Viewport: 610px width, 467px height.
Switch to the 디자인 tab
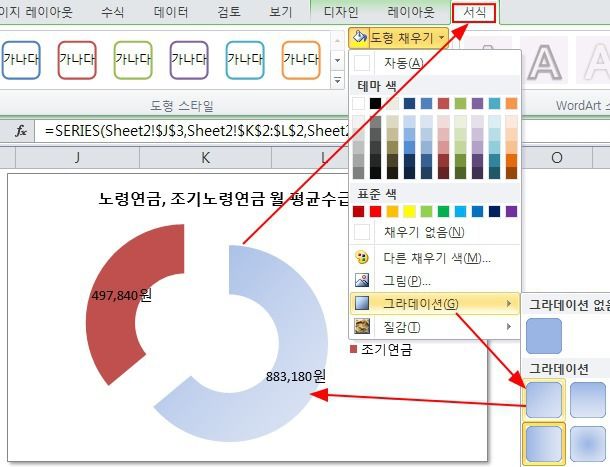(341, 12)
